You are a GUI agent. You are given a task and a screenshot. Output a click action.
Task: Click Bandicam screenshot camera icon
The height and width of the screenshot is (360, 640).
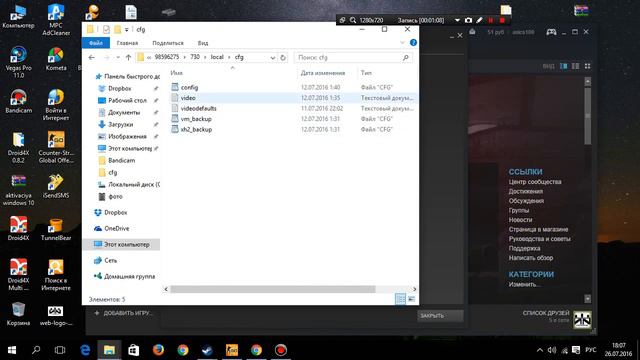pos(468,20)
